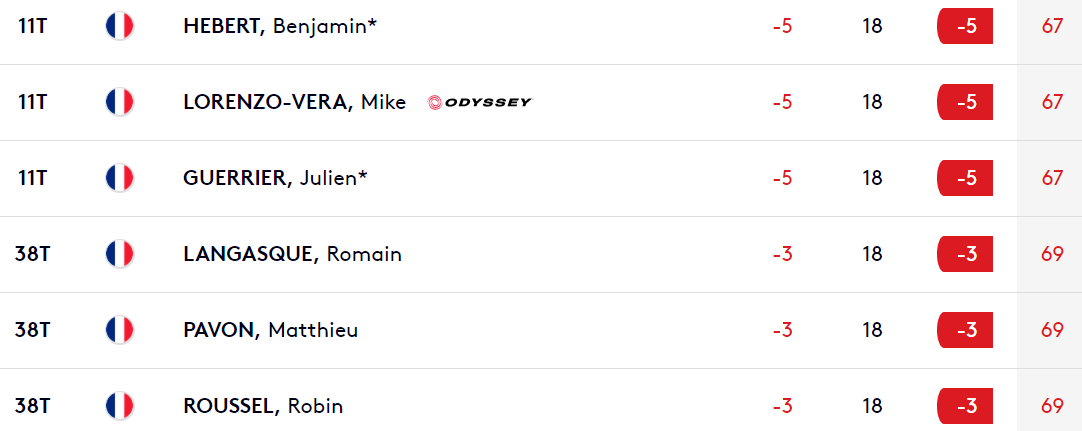Click the French flag beside LANGASQUE, Romain
The image size is (1082, 431).
119,254
